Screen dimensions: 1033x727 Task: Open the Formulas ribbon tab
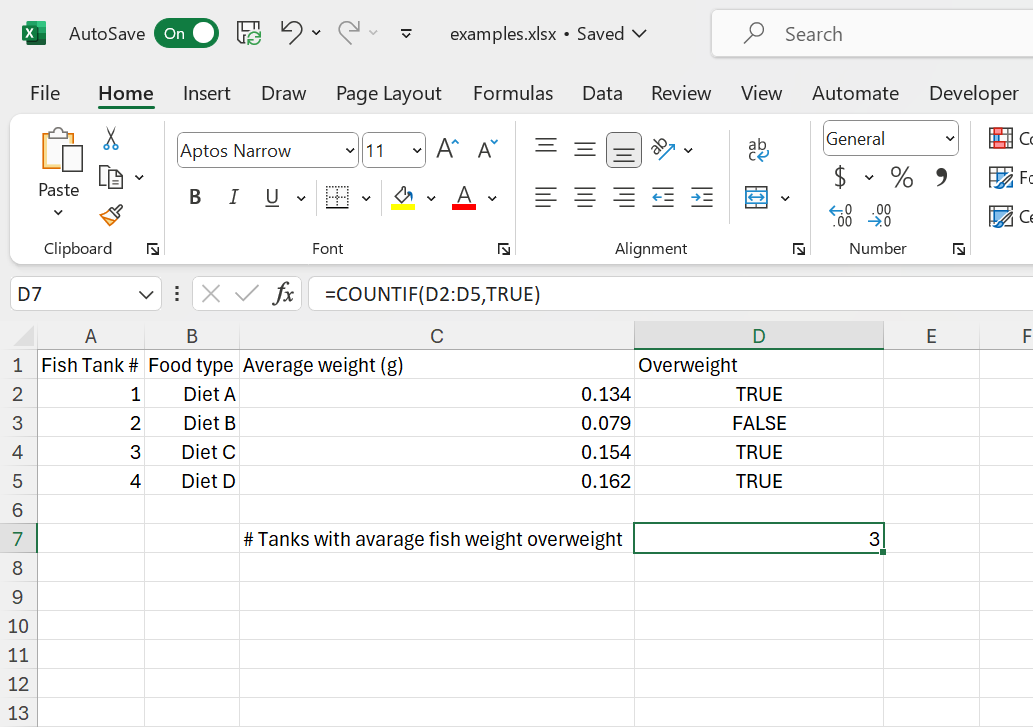coord(513,93)
